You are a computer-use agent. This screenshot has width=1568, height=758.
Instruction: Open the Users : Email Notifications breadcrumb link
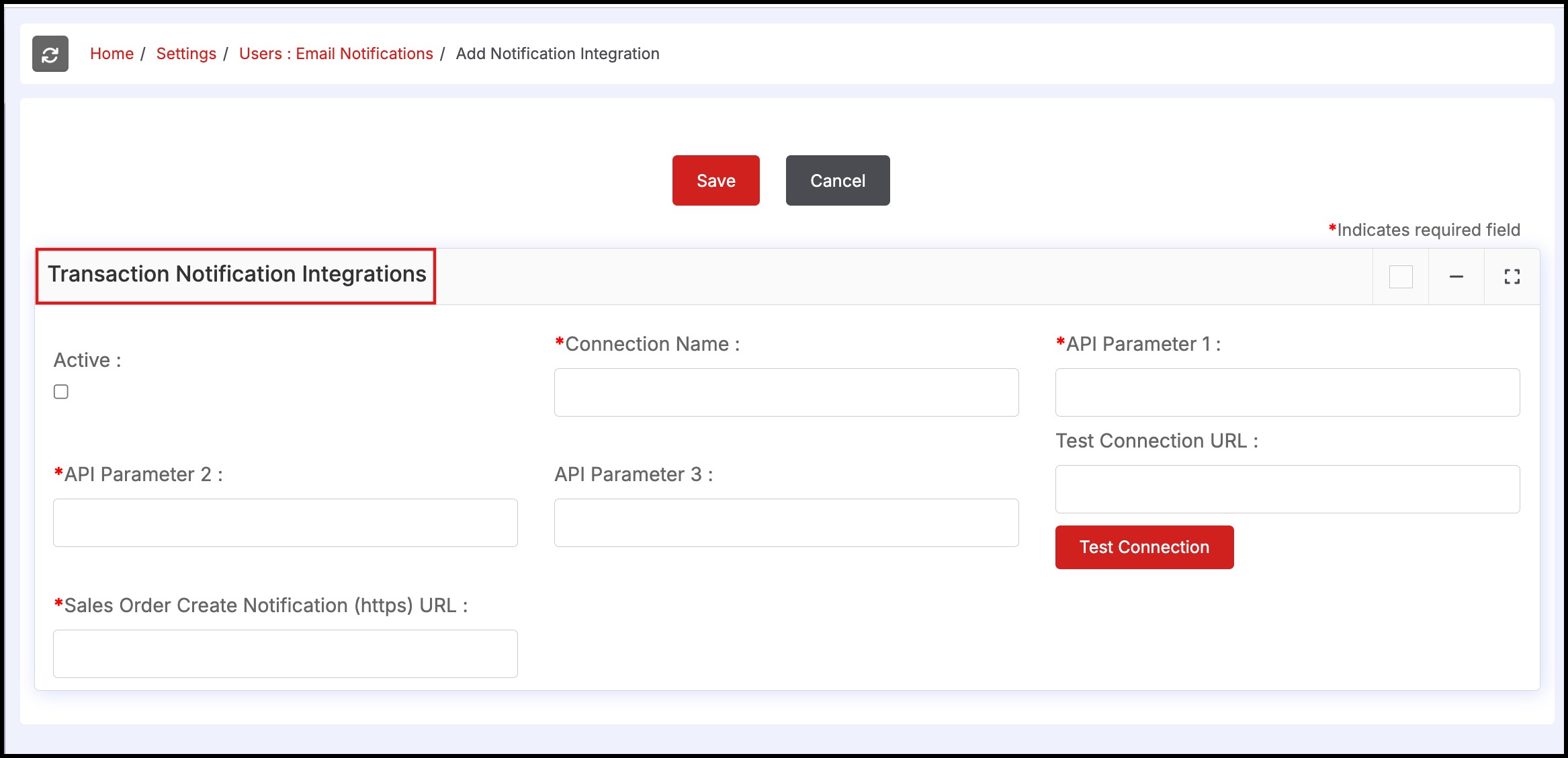point(336,54)
